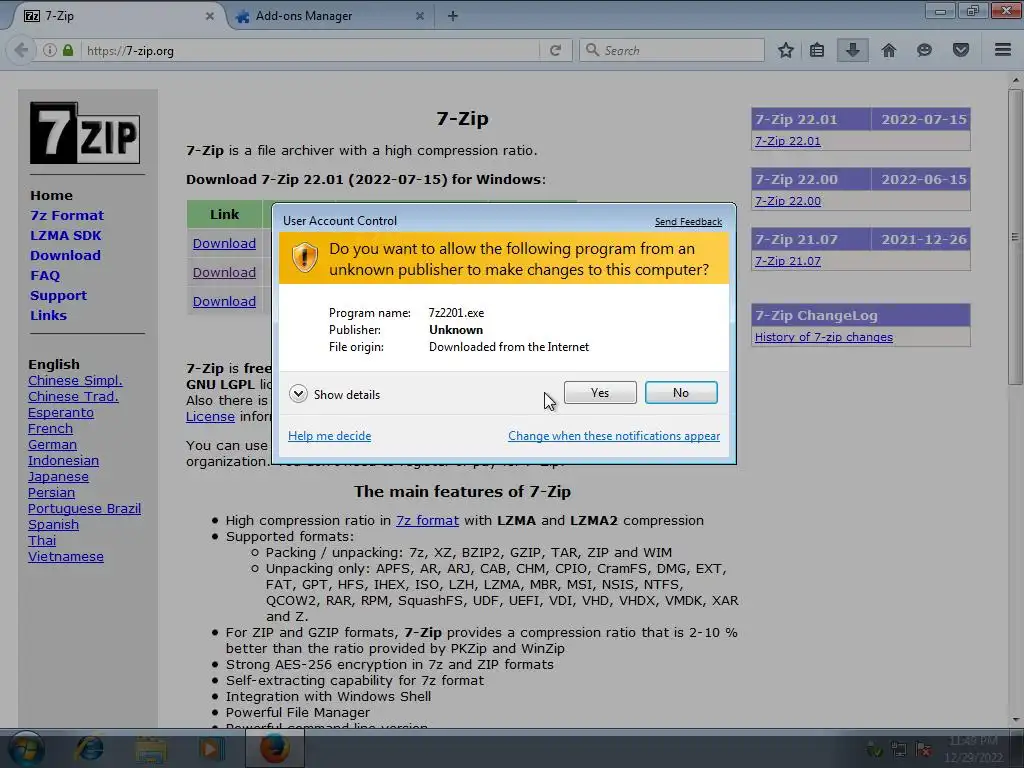Switch language to Chinese Trad.

coord(73,396)
